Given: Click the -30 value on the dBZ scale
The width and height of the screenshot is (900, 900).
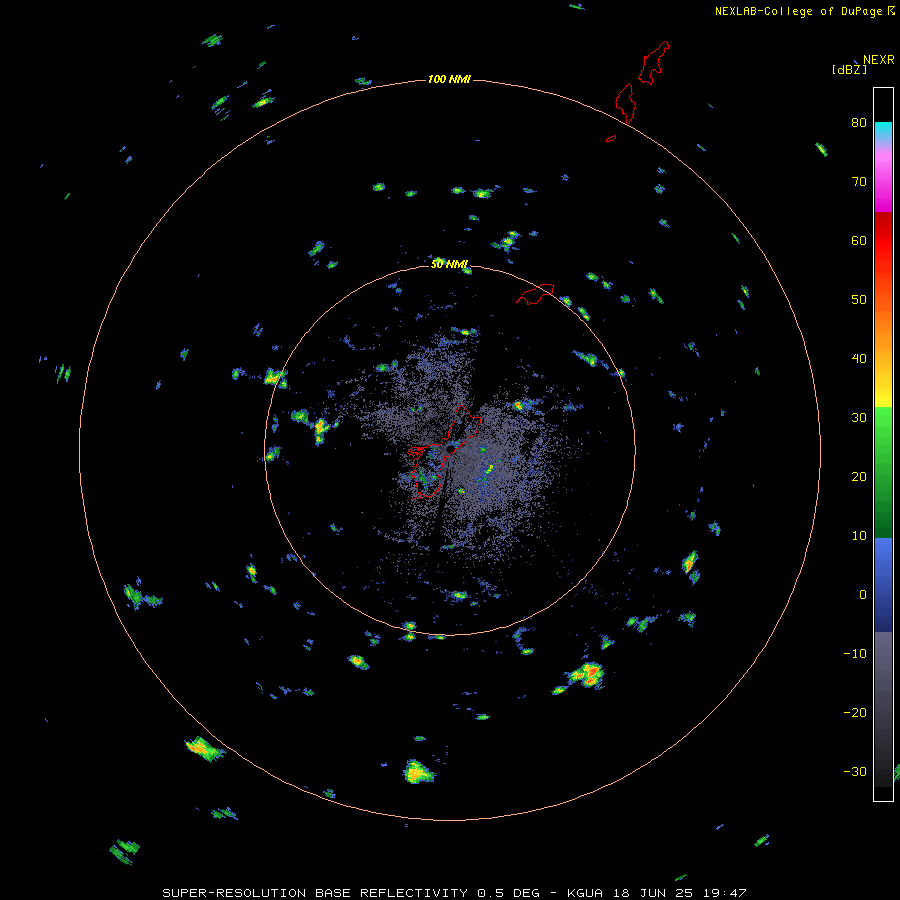Looking at the screenshot, I should (855, 771).
